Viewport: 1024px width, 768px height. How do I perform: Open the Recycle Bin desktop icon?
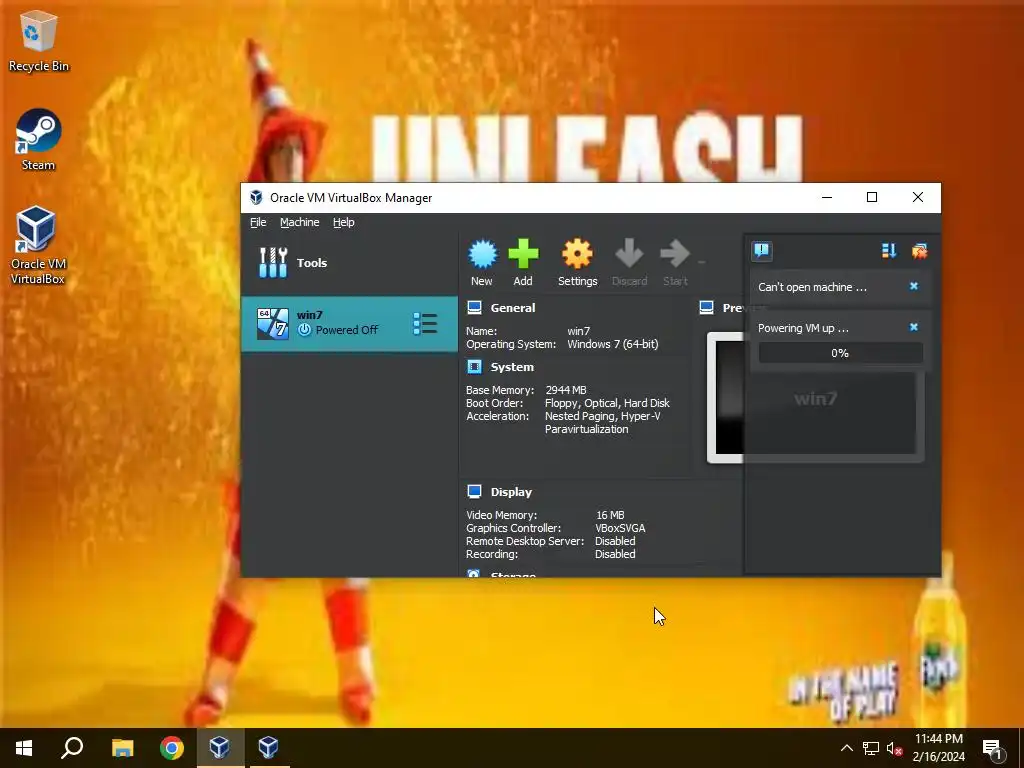click(39, 41)
